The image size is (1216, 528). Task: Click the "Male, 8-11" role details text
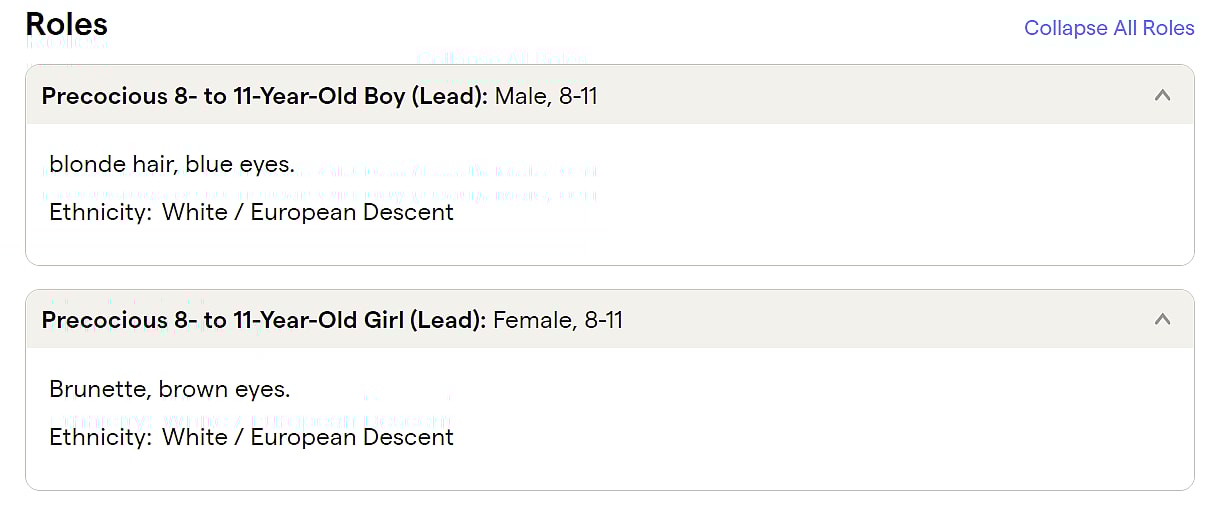click(x=546, y=96)
